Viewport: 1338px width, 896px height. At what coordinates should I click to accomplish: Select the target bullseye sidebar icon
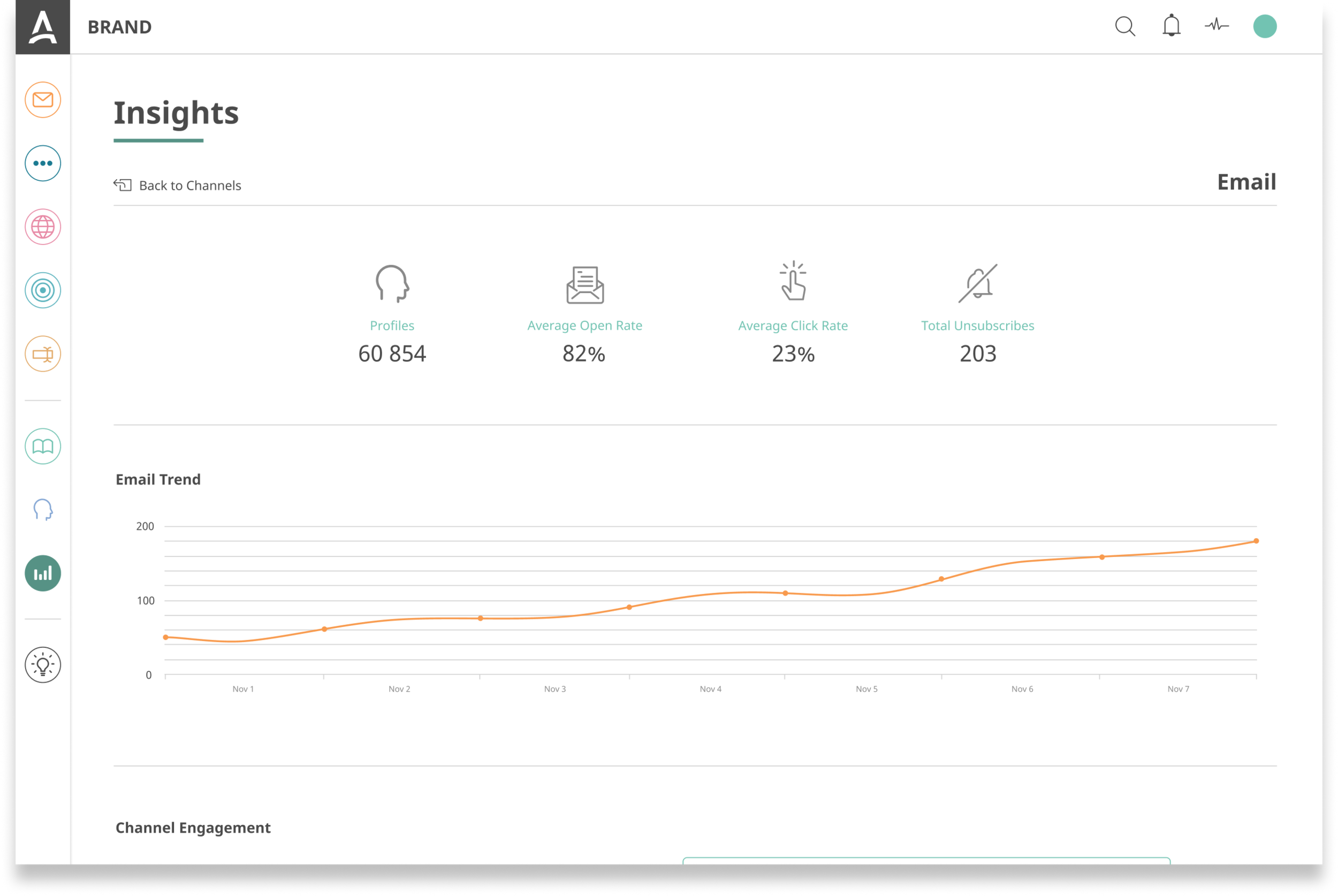click(x=43, y=290)
